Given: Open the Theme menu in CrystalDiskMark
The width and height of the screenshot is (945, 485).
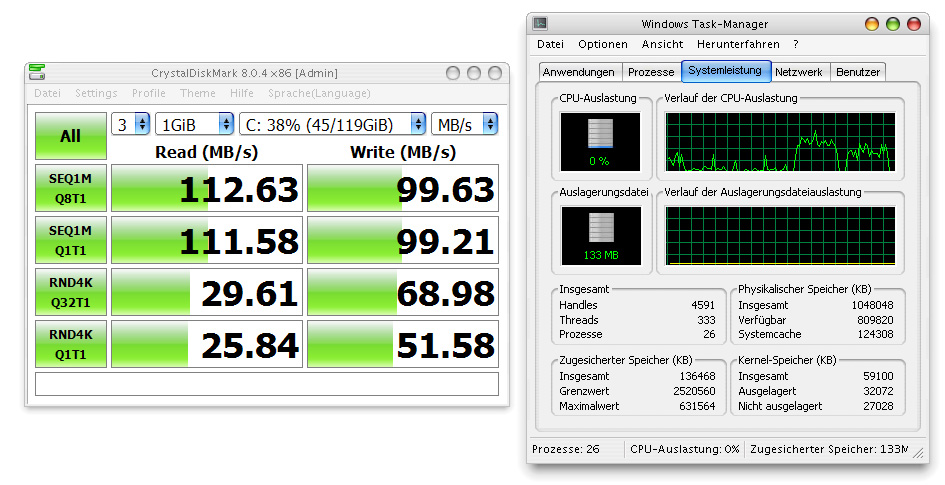Looking at the screenshot, I should [x=197, y=93].
